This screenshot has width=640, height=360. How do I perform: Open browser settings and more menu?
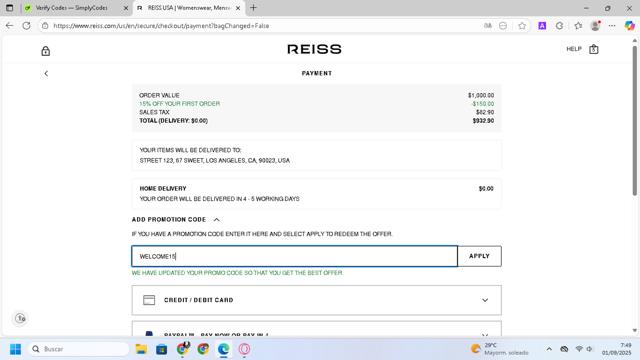click(x=612, y=26)
